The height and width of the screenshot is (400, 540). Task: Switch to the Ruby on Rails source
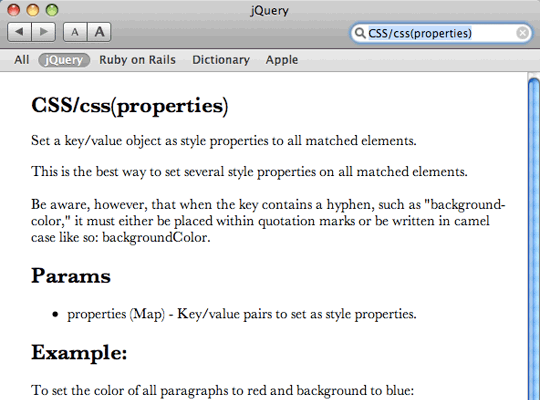coord(137,60)
